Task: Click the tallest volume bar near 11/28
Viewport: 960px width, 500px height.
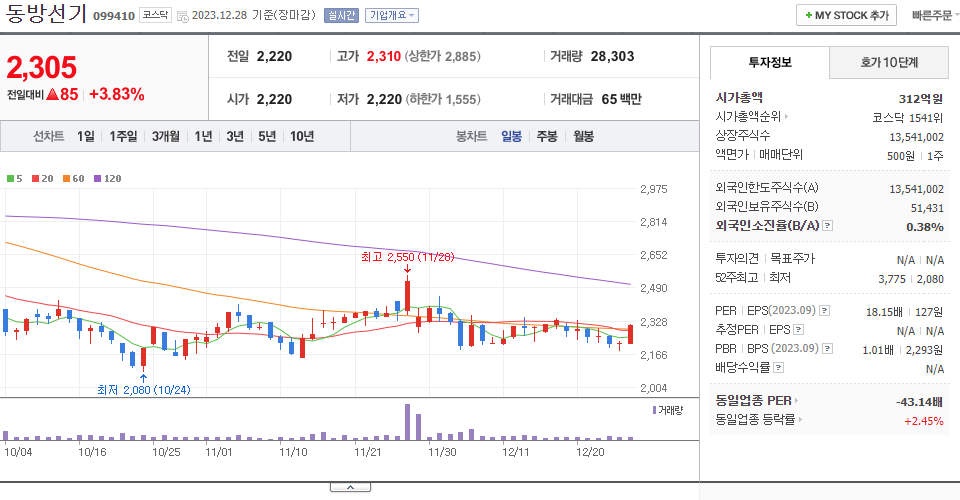Action: tap(408, 422)
